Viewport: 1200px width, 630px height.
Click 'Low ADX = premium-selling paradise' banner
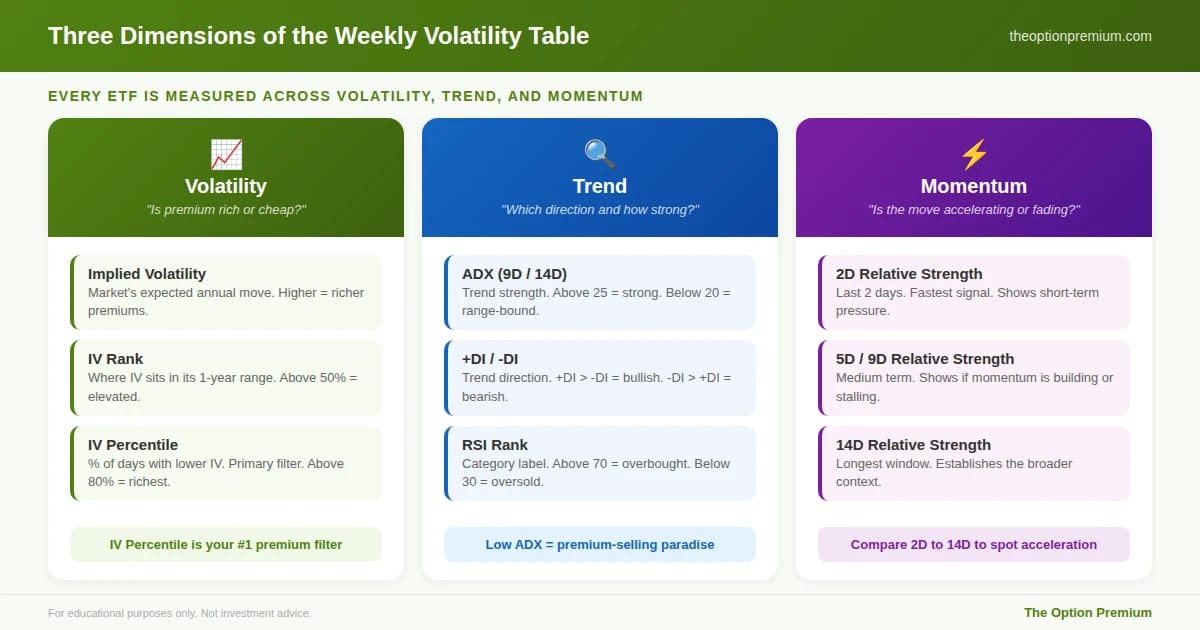click(x=600, y=545)
